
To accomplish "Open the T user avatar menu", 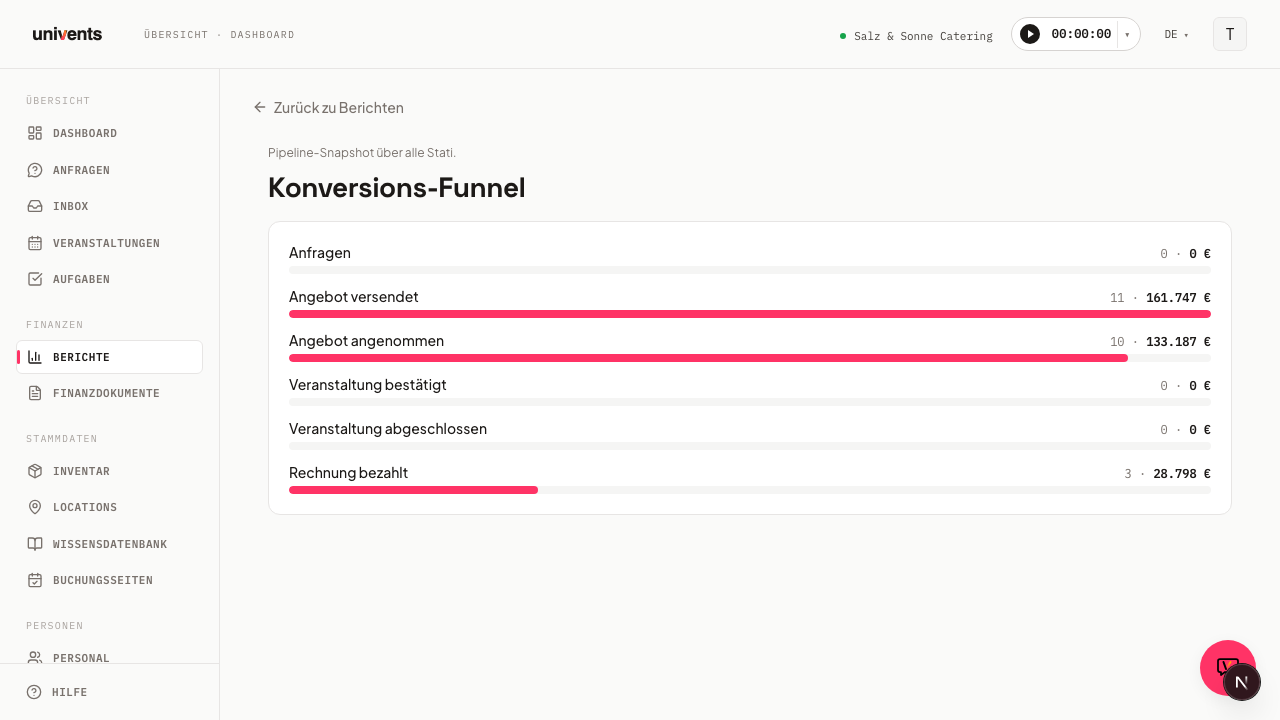I will click(1230, 34).
